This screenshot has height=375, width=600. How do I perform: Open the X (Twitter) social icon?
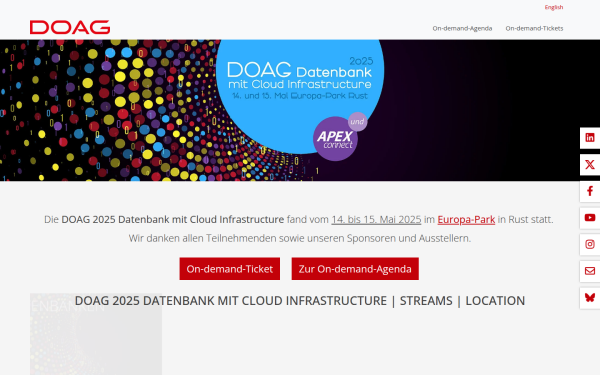590,165
